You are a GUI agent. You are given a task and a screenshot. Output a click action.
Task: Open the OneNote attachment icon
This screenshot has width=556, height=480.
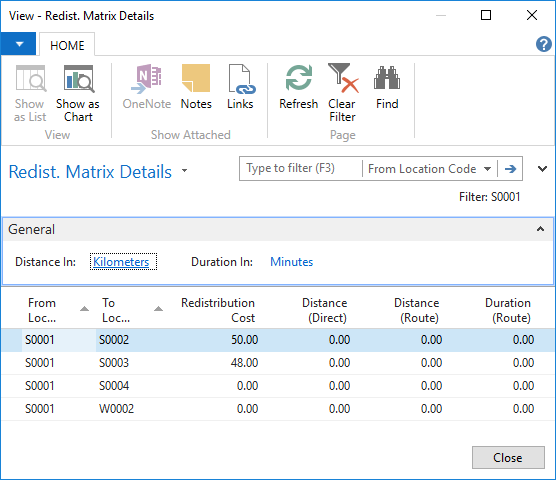(x=146, y=79)
